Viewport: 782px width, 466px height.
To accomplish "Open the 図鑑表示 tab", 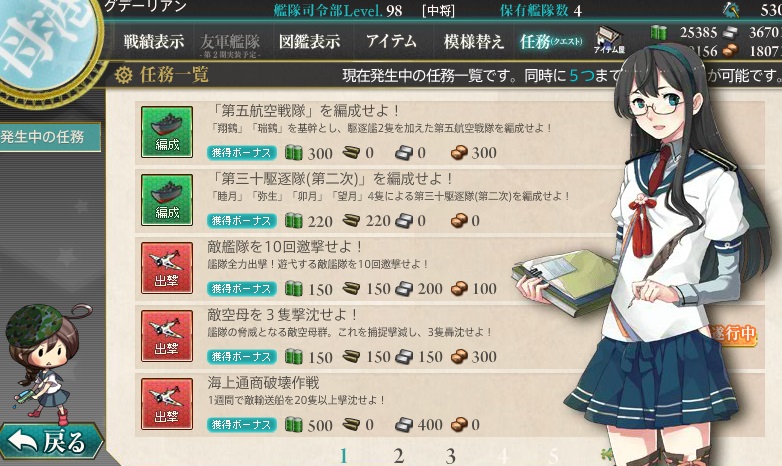I will click(x=309, y=41).
